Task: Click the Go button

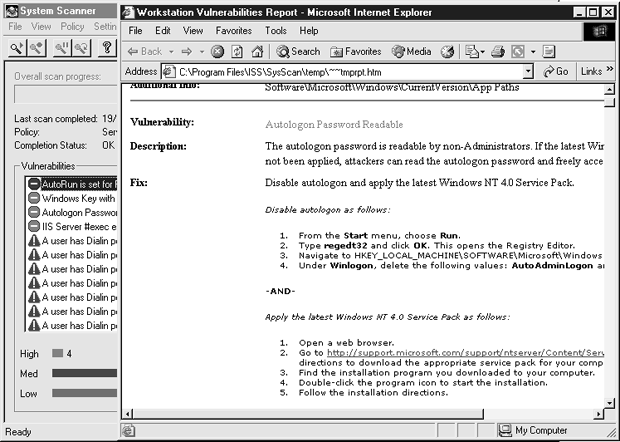Action: tap(555, 72)
